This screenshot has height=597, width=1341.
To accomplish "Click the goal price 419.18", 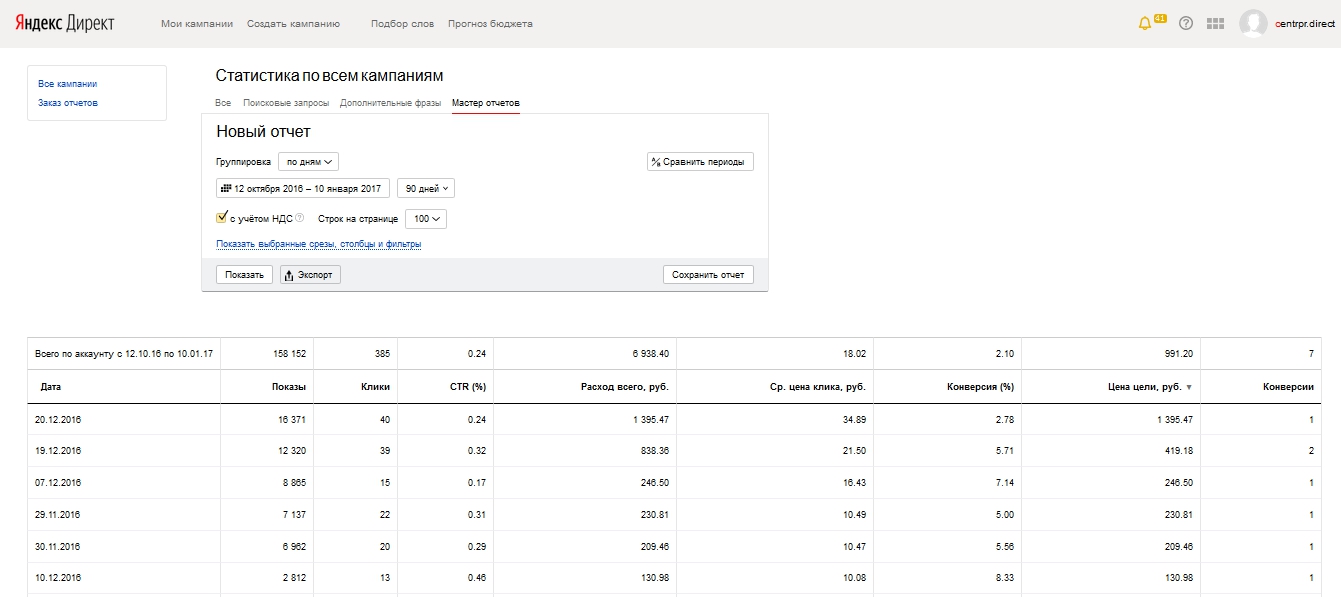I will [x=1180, y=451].
